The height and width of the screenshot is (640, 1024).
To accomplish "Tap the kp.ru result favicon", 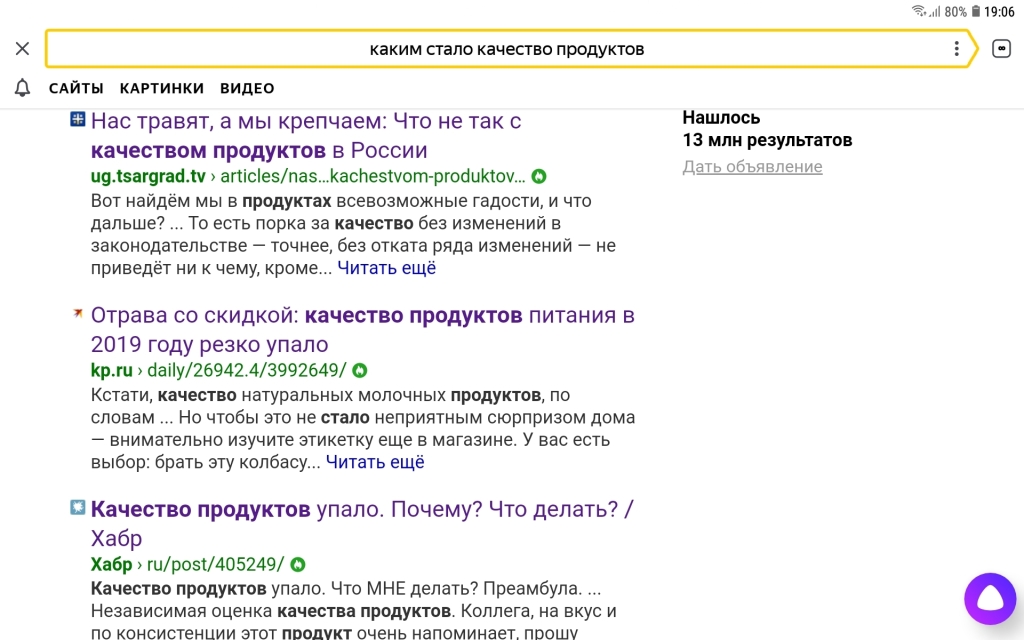I will (x=77, y=314).
